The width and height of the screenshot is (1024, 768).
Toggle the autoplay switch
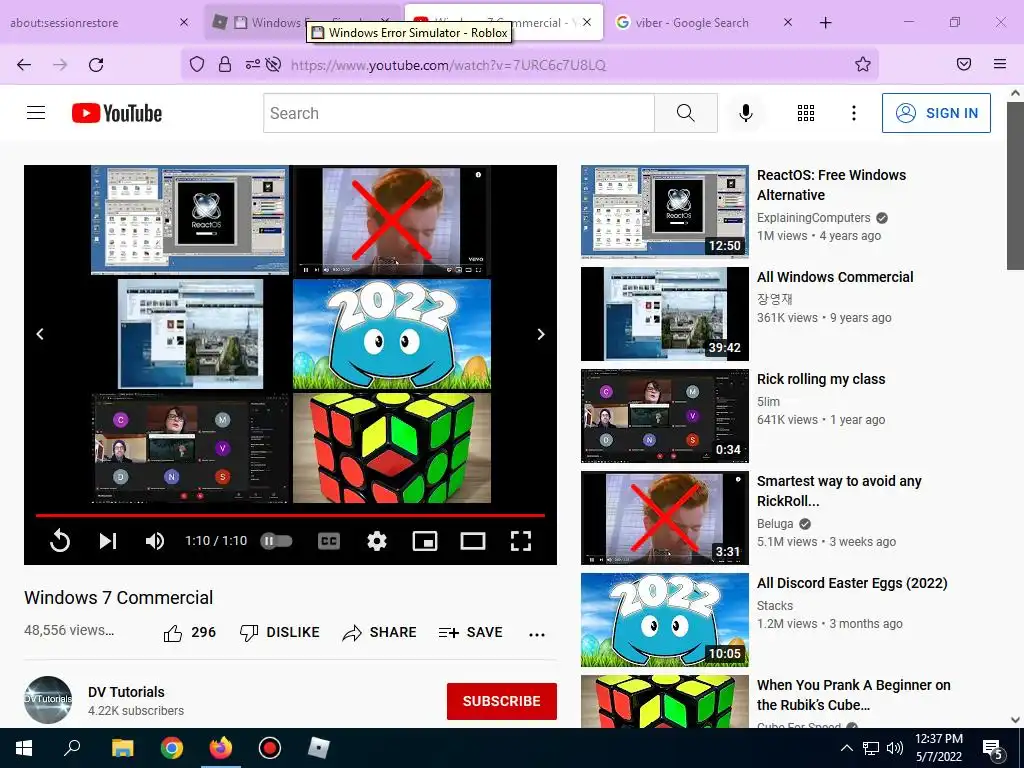tap(276, 541)
